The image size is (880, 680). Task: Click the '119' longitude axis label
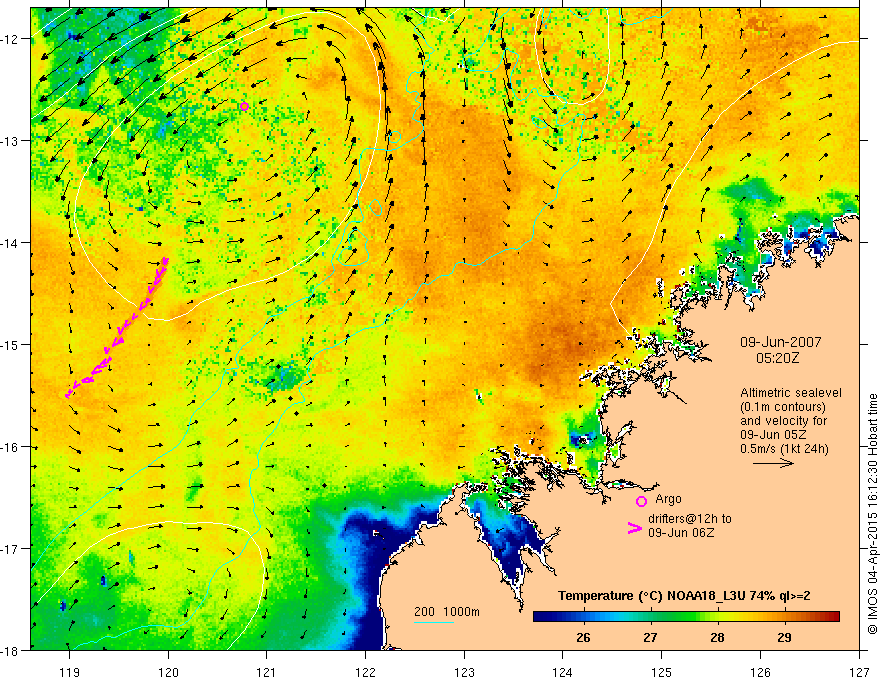tap(70, 672)
